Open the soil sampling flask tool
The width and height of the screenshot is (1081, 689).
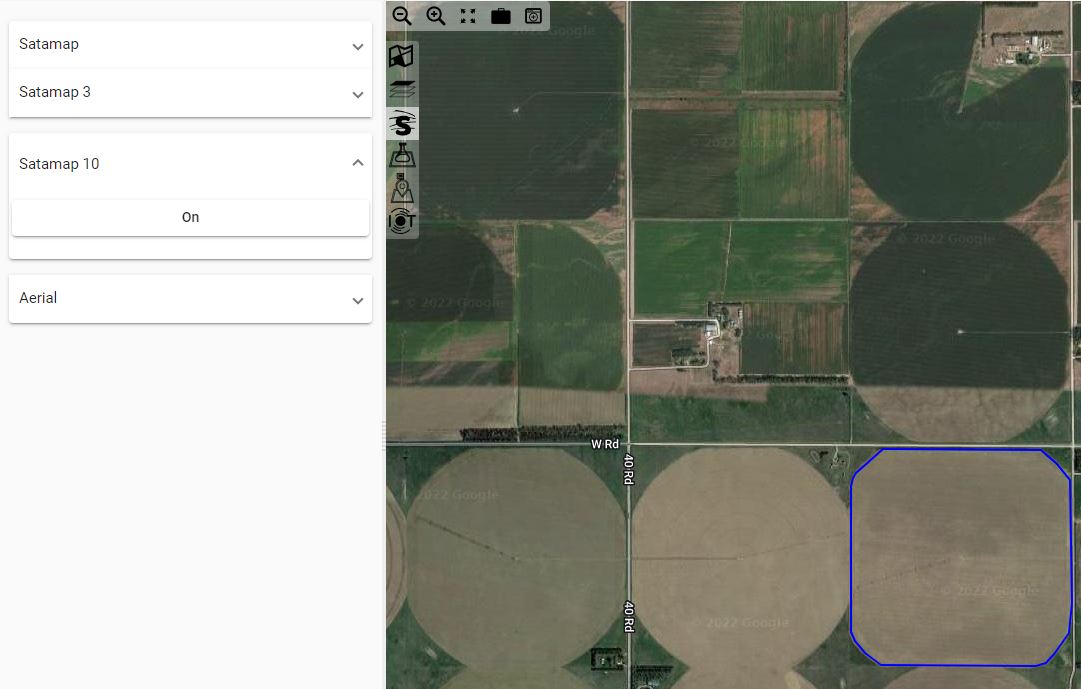402,156
